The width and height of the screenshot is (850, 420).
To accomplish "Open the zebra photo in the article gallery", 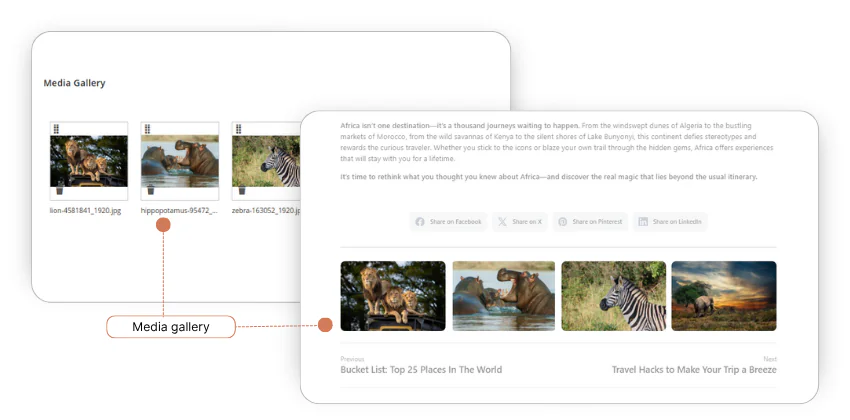I will pos(613,296).
